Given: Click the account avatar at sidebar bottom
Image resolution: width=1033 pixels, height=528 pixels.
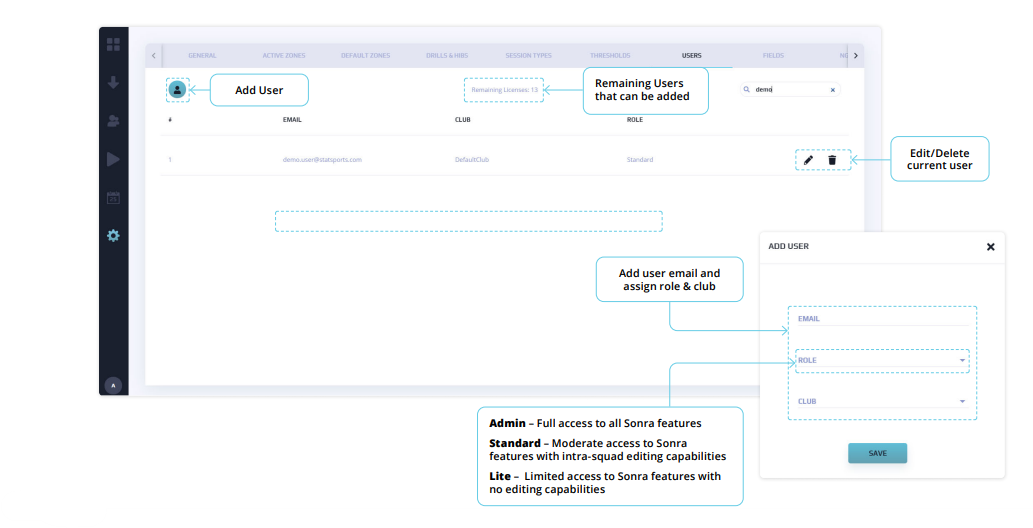Looking at the screenshot, I should click(x=113, y=385).
